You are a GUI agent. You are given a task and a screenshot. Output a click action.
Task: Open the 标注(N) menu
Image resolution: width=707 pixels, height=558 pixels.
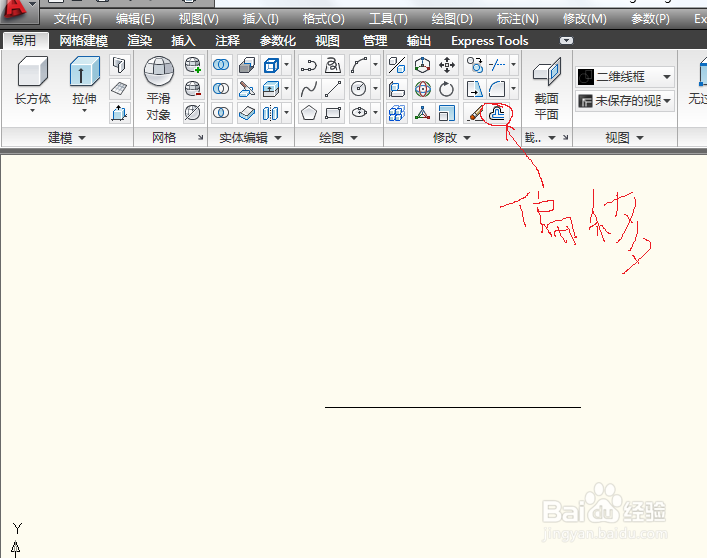517,19
